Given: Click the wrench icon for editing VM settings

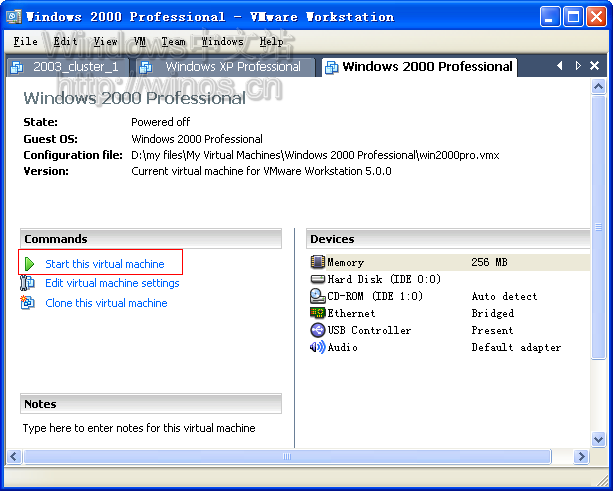Looking at the screenshot, I should click(x=27, y=283).
